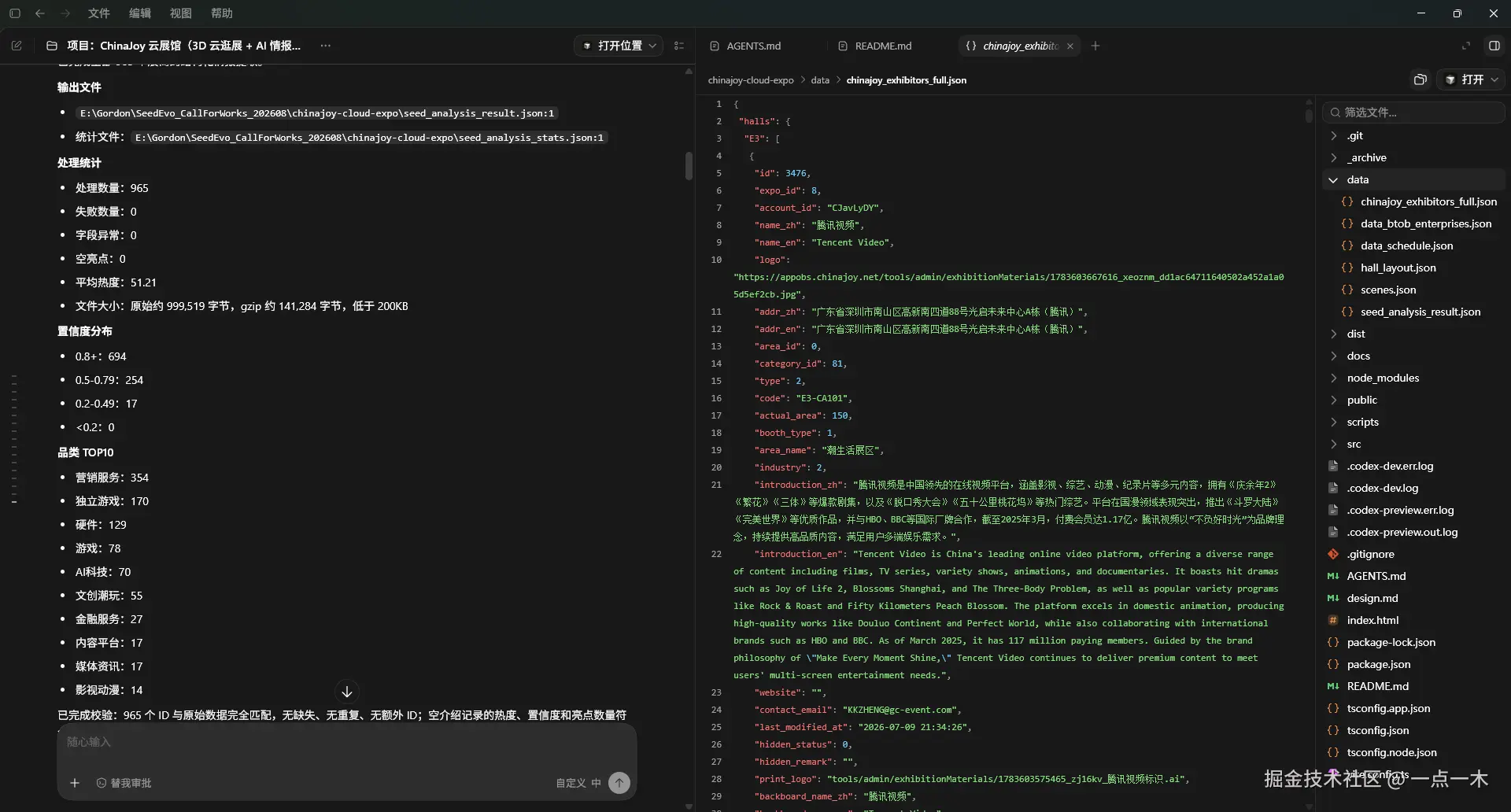Click the search icon in the file filter
Screen dimensions: 1511x812
pos(1335,113)
